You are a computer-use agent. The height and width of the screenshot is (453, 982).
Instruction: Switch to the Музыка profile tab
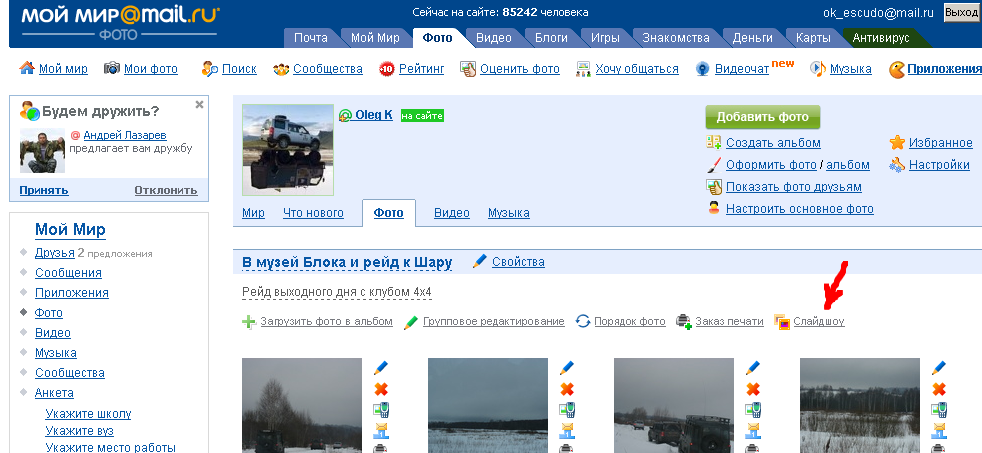pyautogui.click(x=508, y=213)
